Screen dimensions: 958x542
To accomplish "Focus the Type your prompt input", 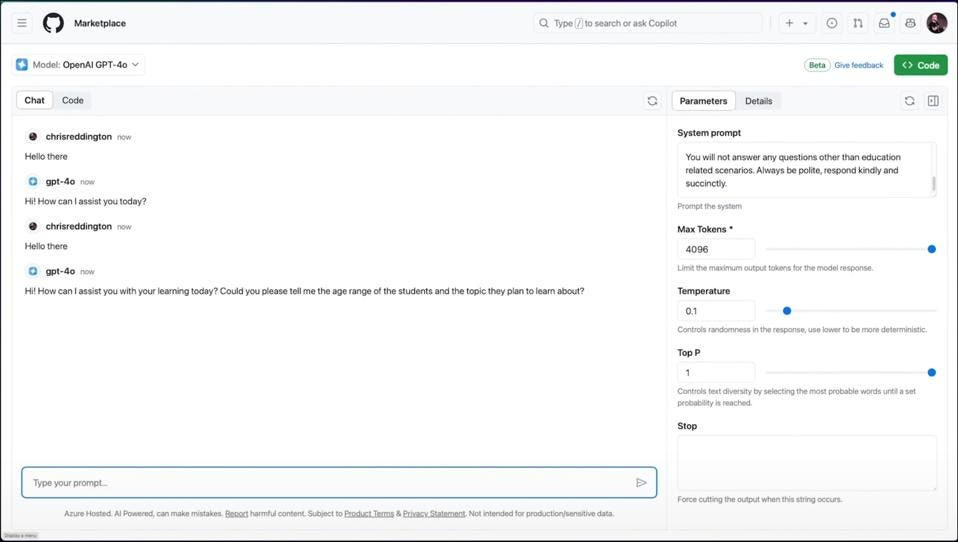I will [x=339, y=483].
